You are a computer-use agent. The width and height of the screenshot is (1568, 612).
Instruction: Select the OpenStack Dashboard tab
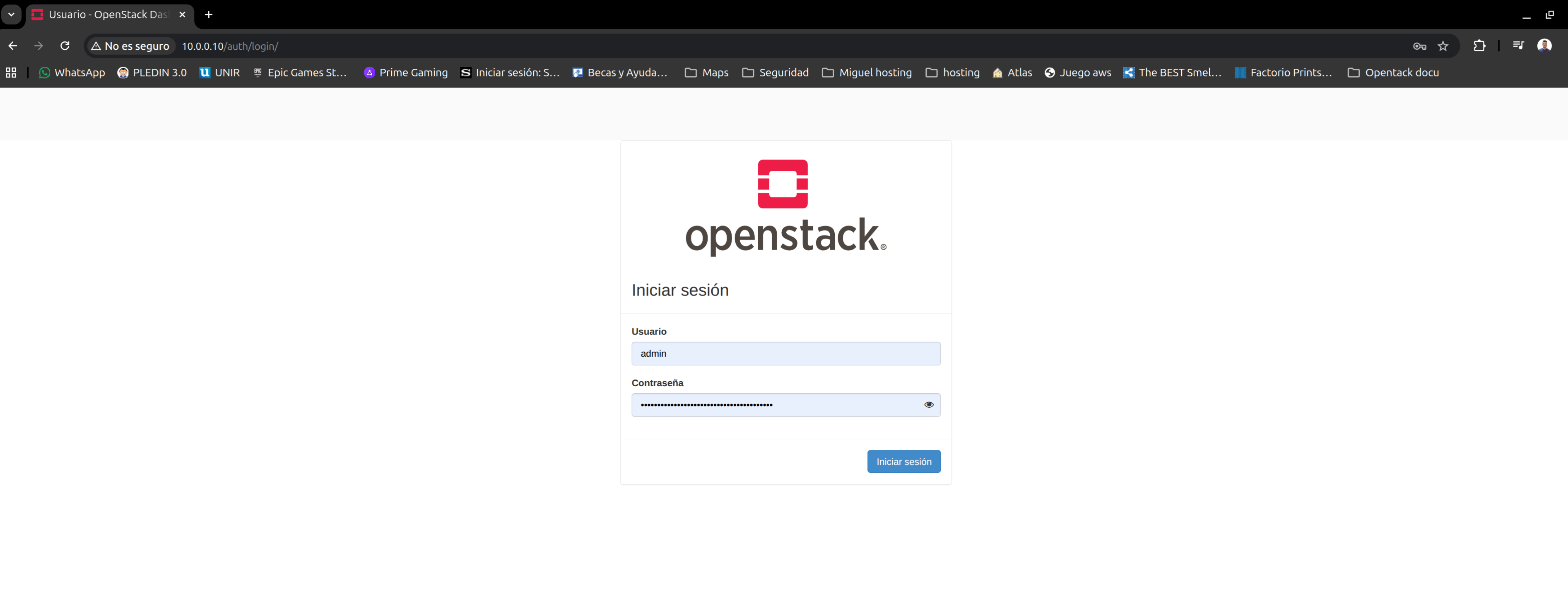[x=104, y=15]
